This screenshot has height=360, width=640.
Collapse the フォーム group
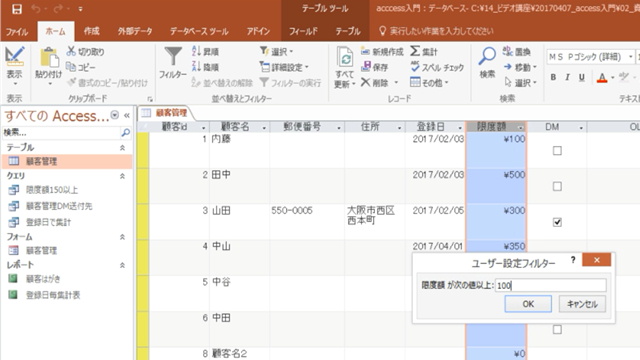(122, 237)
